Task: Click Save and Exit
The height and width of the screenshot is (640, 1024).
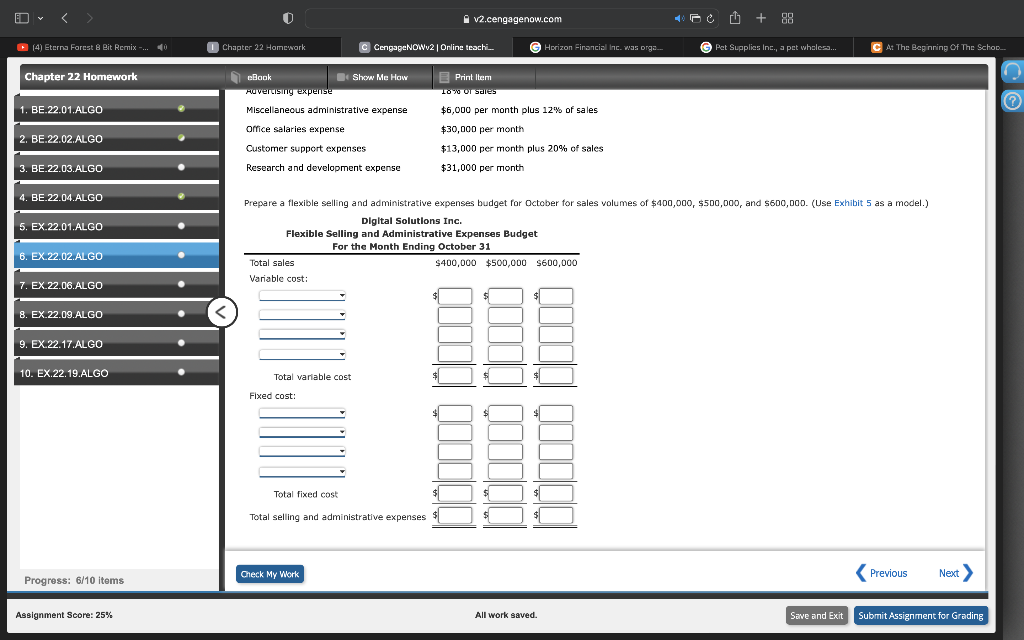Action: pyautogui.click(x=816, y=615)
